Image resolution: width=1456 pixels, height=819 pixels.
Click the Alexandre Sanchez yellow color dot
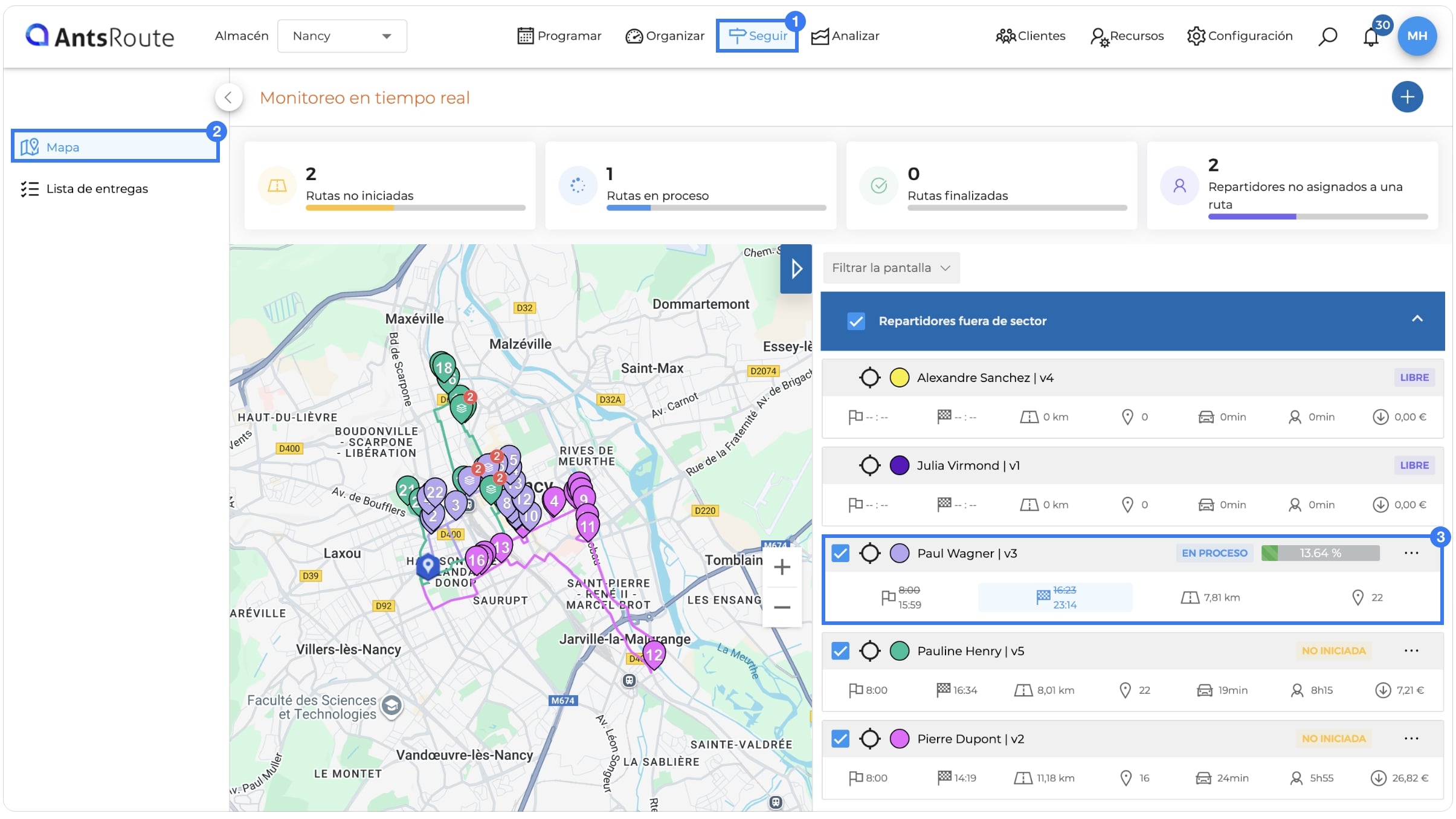899,378
